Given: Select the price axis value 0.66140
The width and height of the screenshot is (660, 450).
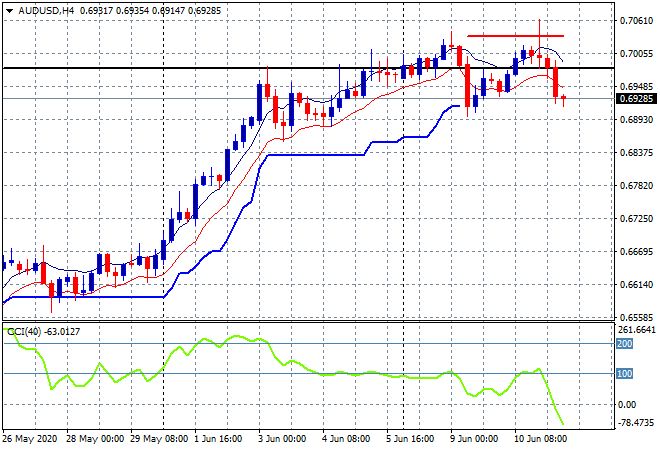Looking at the screenshot, I should click(636, 285).
